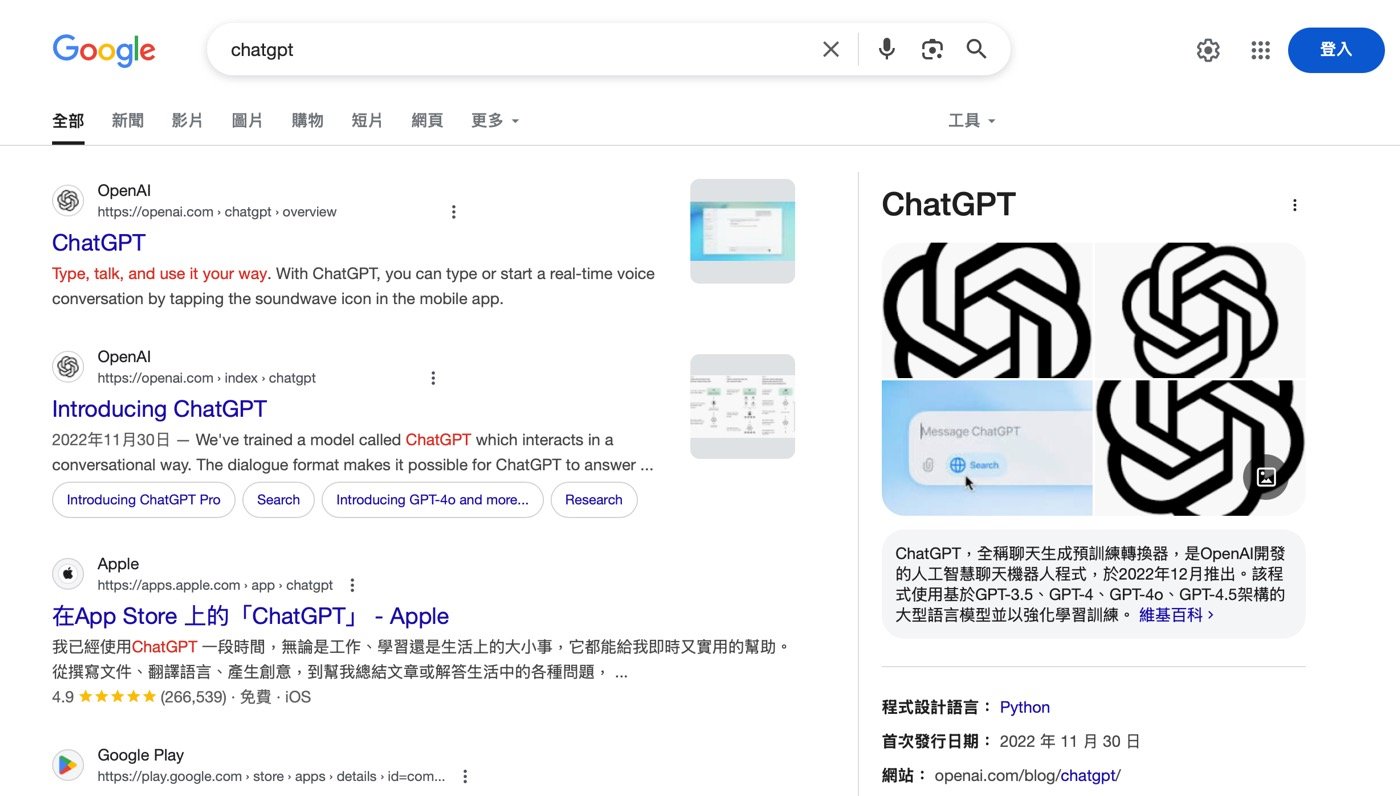
Task: Click openai.com/blog/chatgpt/ website text
Action: click(x=1027, y=775)
